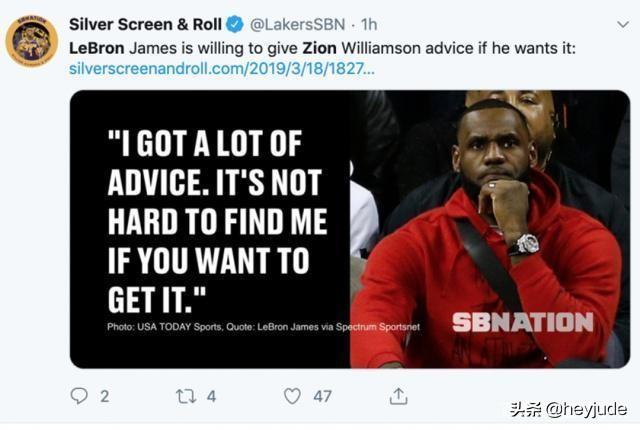This screenshot has height=430, width=640.
Task: Click the share upload icon
Action: point(398,396)
